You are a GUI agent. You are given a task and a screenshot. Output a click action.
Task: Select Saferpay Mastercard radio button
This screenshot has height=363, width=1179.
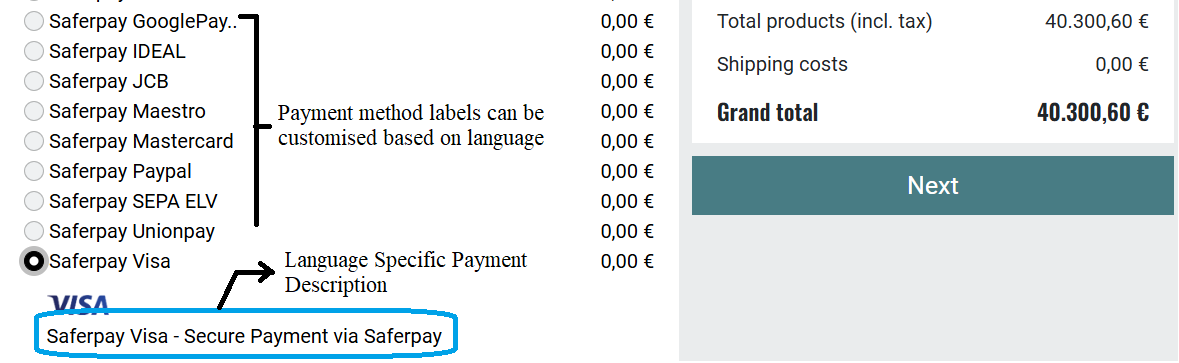[34, 141]
